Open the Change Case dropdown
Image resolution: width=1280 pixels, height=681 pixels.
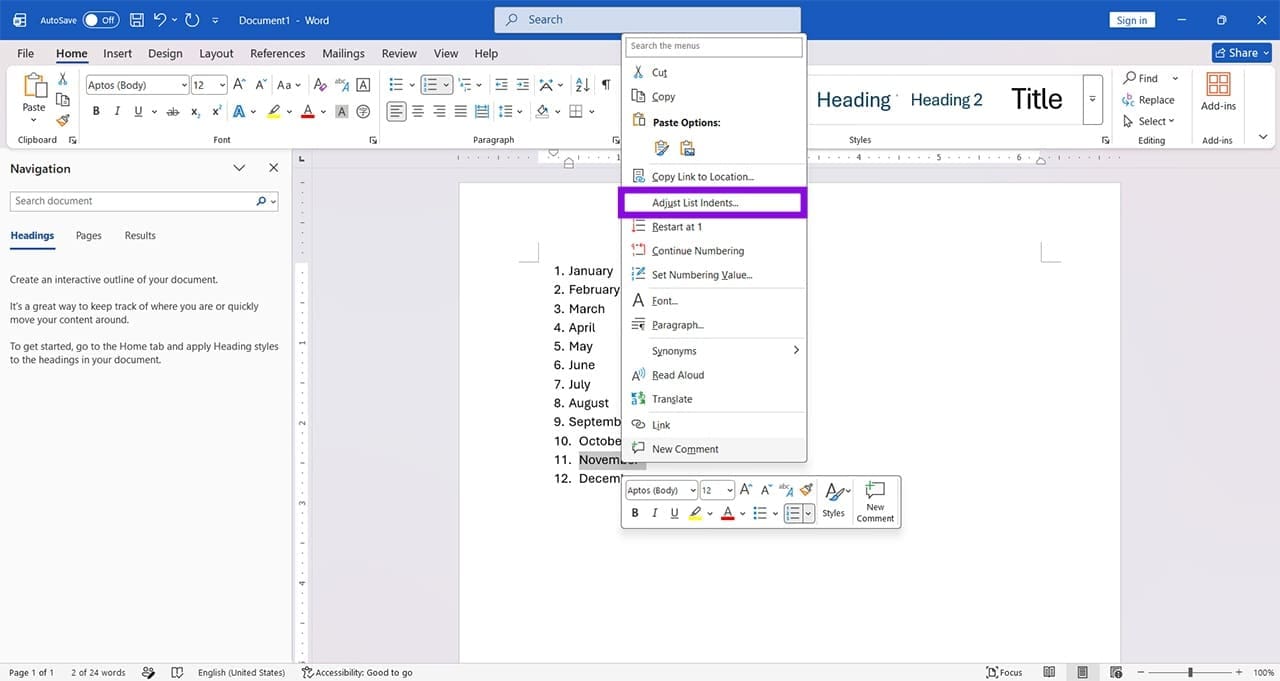click(290, 85)
